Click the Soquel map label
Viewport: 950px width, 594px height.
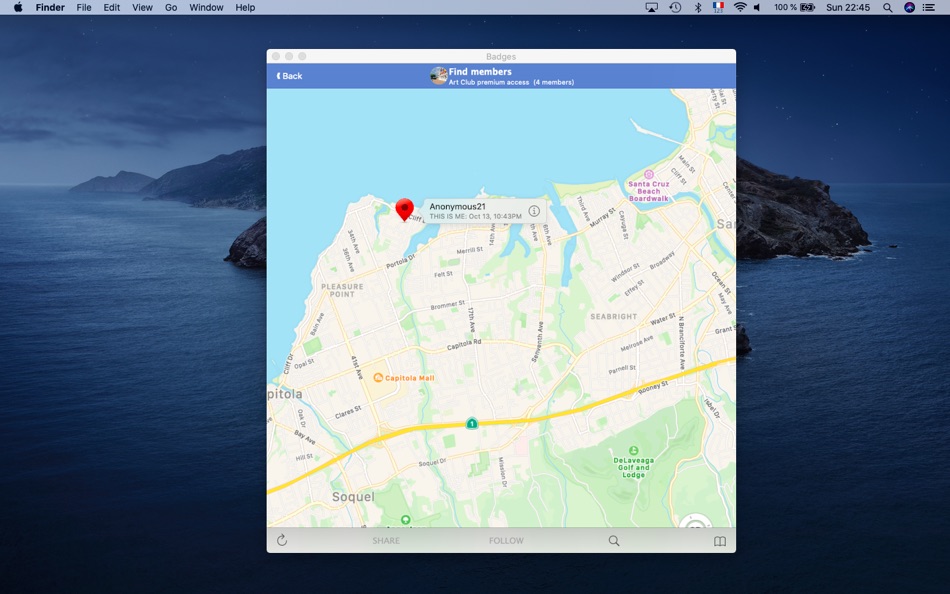pos(353,497)
